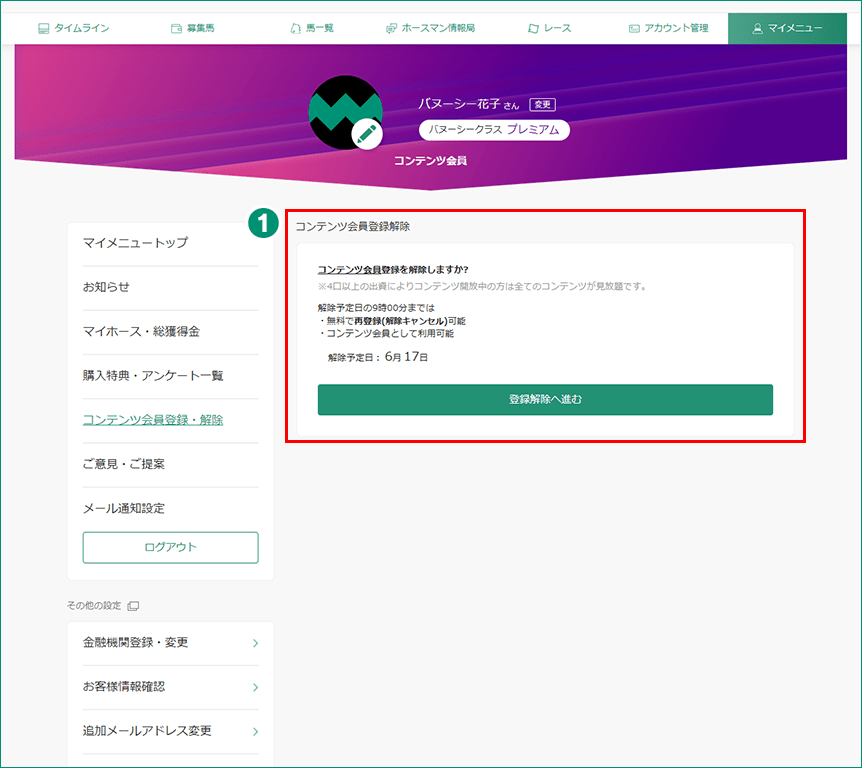Click the profile avatar image
The width and height of the screenshot is (862, 768).
345,112
